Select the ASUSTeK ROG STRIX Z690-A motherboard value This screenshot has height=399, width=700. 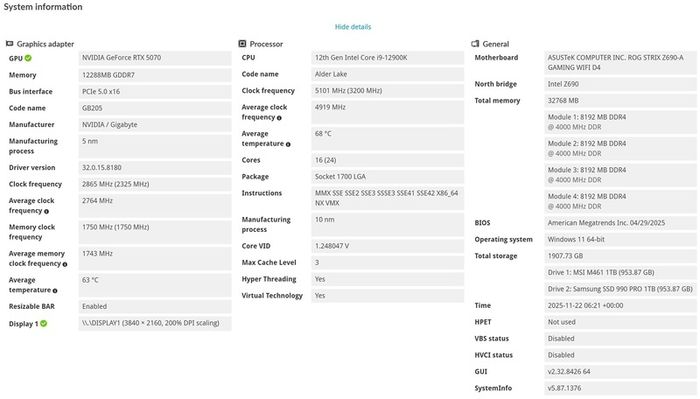[x=621, y=62]
